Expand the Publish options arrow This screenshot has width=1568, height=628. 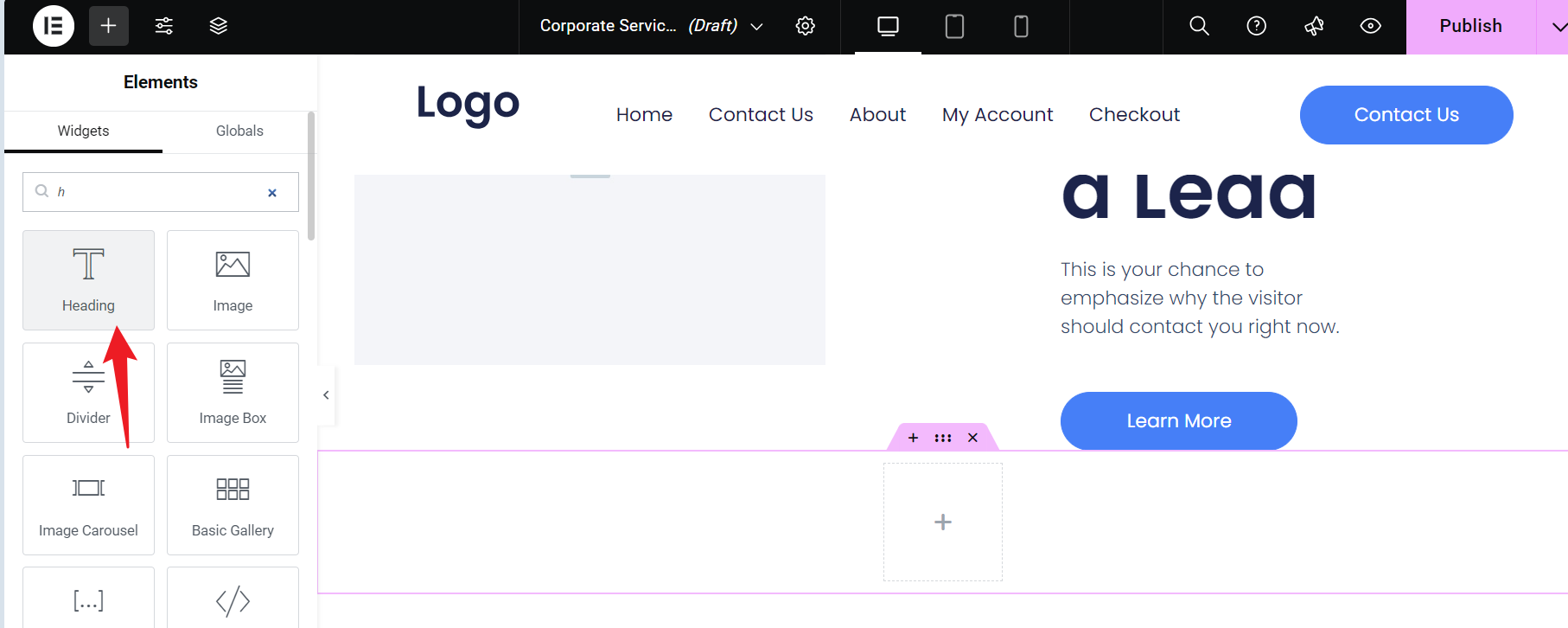coord(1557,27)
